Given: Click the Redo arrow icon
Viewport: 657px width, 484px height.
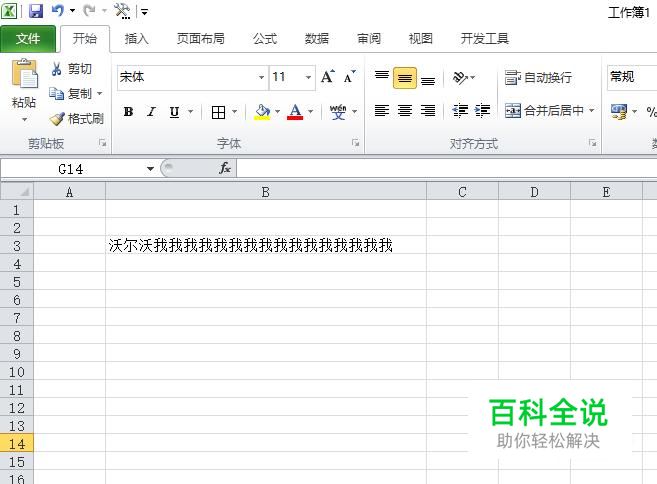Looking at the screenshot, I should [88, 10].
